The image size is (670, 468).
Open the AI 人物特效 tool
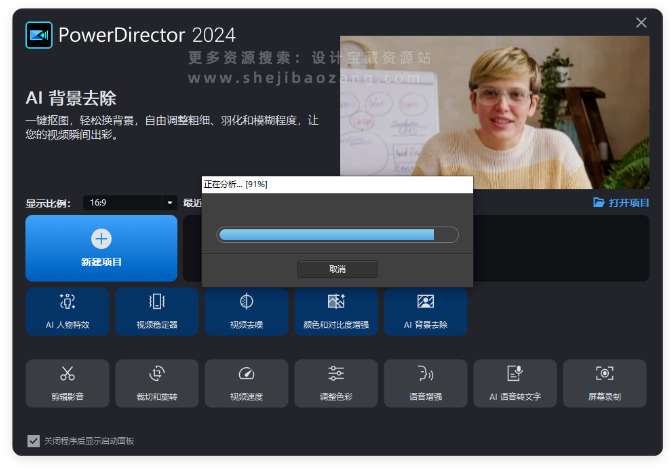tap(68, 312)
